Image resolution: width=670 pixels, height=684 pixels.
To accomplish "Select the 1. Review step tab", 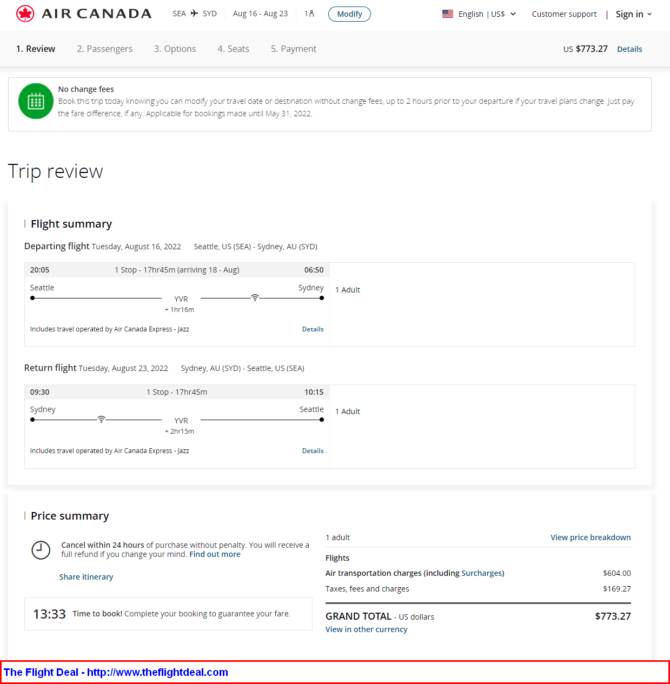I will (36, 49).
